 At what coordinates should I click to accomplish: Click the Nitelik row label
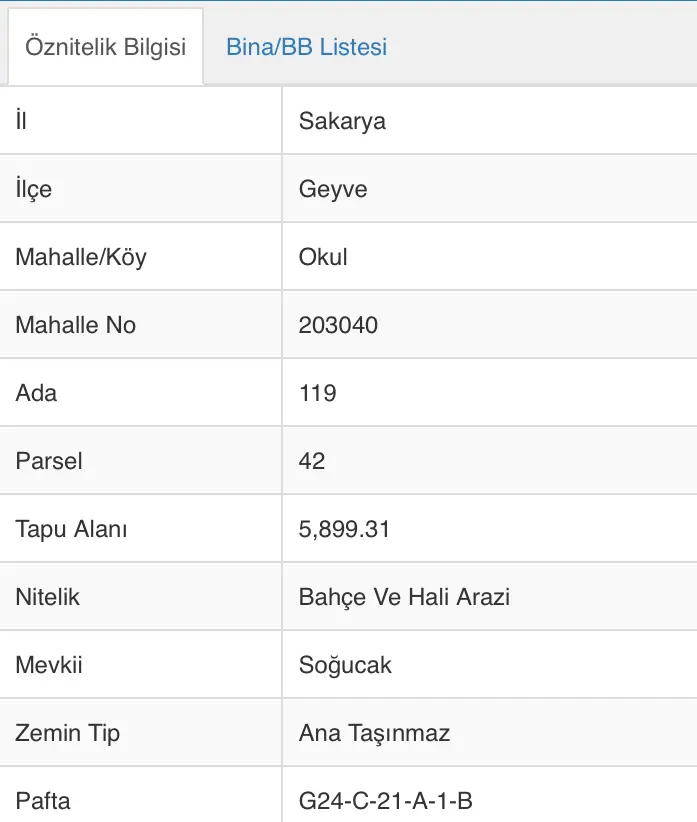pyautogui.click(x=47, y=597)
